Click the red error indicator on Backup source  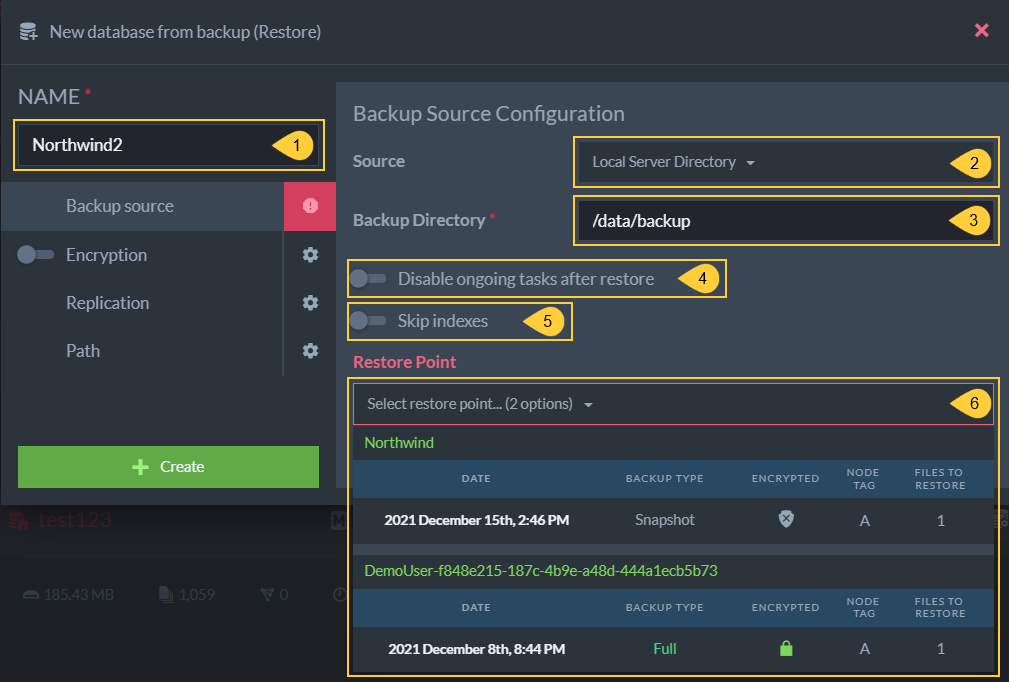(x=310, y=206)
